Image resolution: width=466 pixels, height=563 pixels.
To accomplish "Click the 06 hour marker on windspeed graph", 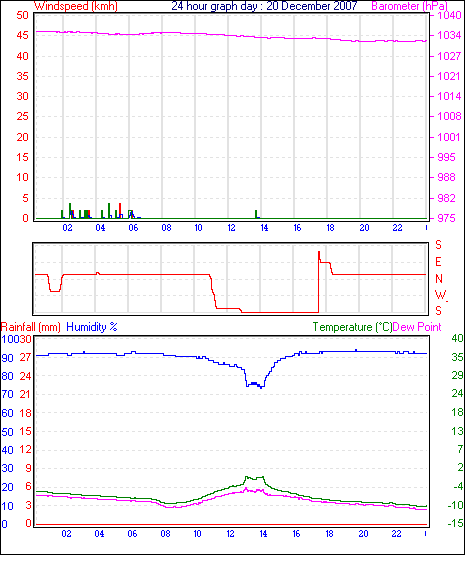I will pyautogui.click(x=133, y=228).
